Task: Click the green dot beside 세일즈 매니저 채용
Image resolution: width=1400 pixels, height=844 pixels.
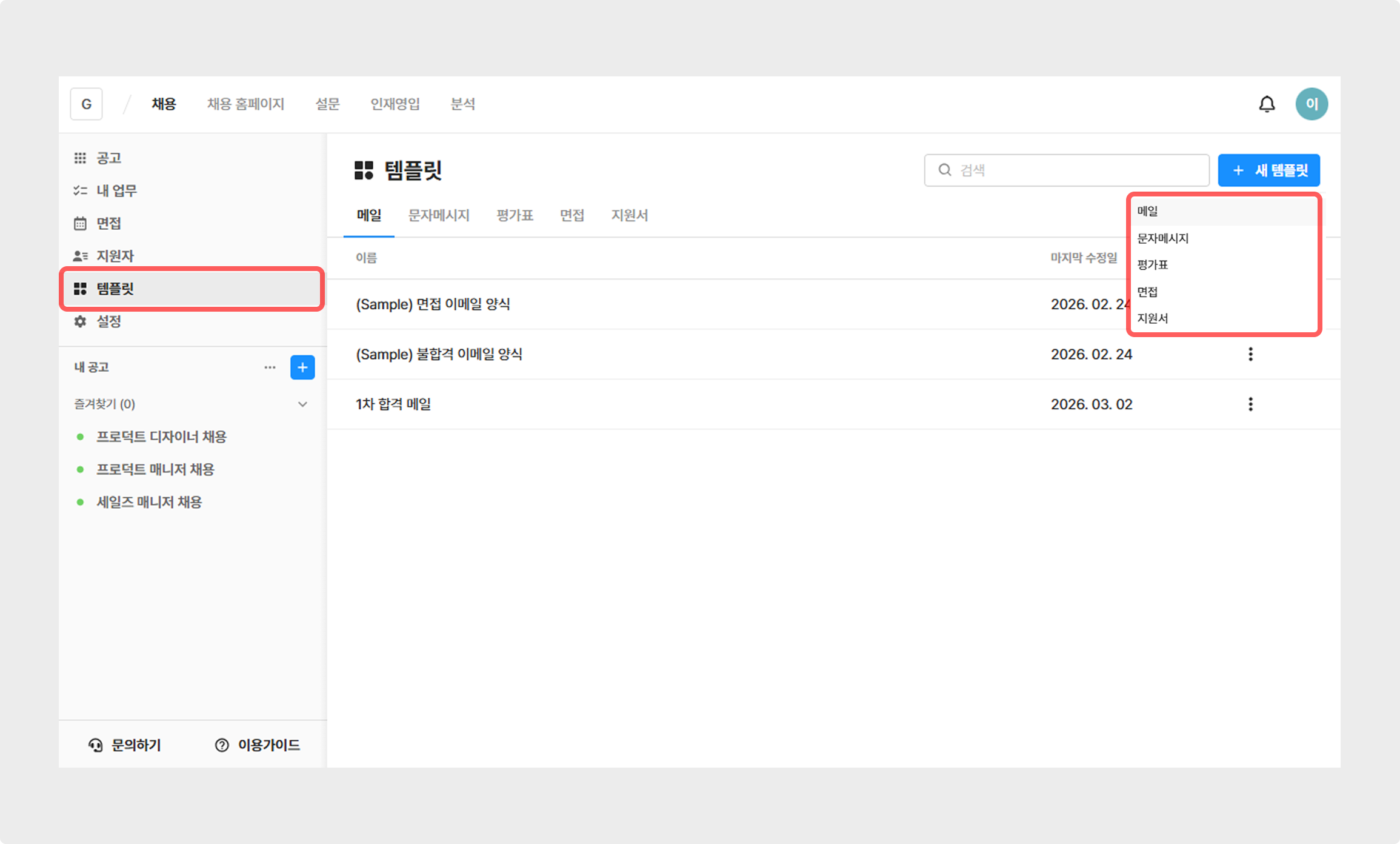Action: [x=80, y=502]
